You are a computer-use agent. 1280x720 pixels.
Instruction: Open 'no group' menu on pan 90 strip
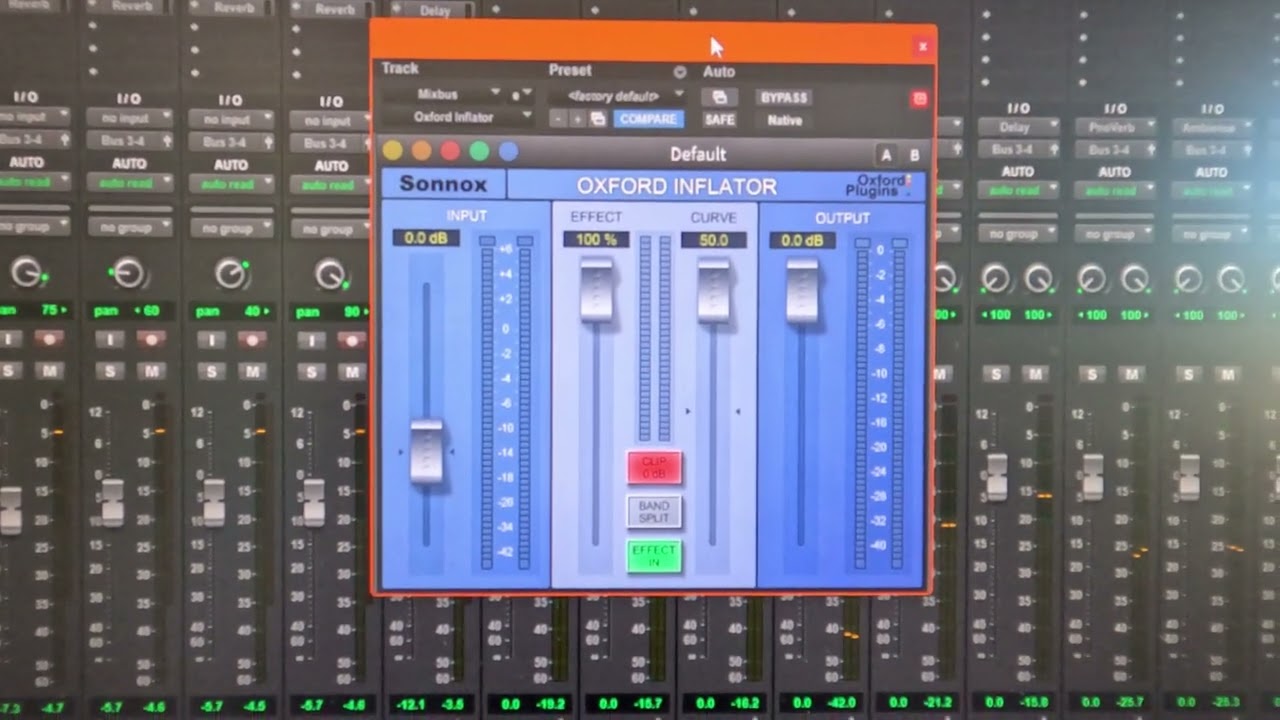pos(330,229)
